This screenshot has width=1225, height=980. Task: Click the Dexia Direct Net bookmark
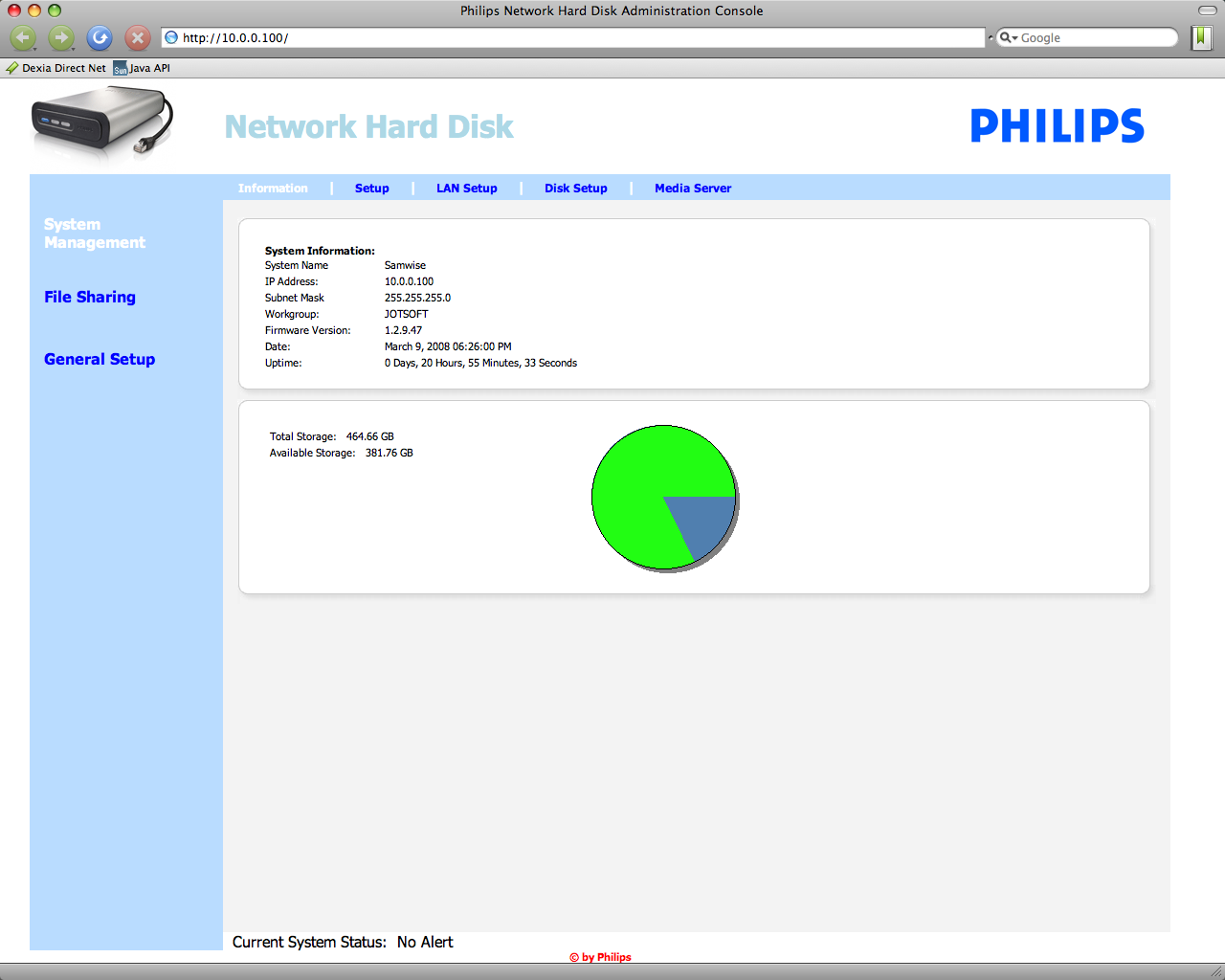(x=56, y=68)
